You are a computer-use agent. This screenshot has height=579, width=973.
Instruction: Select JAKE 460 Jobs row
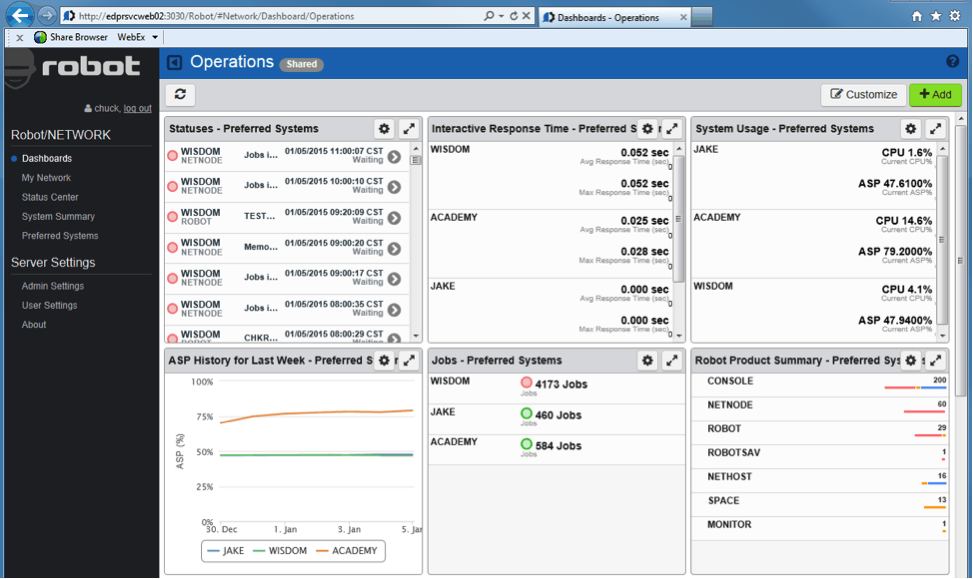pos(556,418)
